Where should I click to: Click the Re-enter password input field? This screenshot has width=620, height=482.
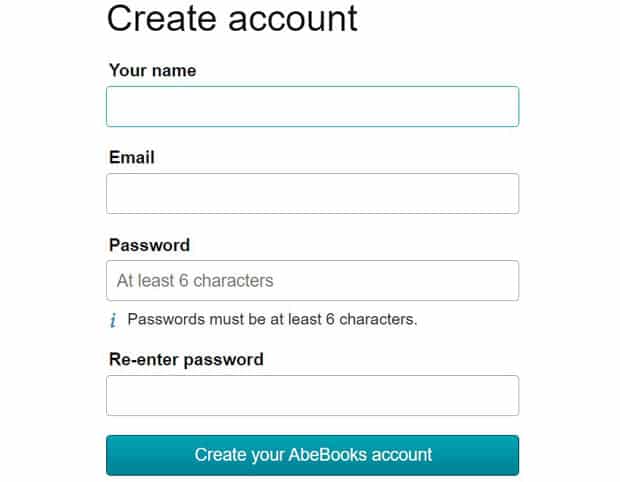pyautogui.click(x=312, y=395)
